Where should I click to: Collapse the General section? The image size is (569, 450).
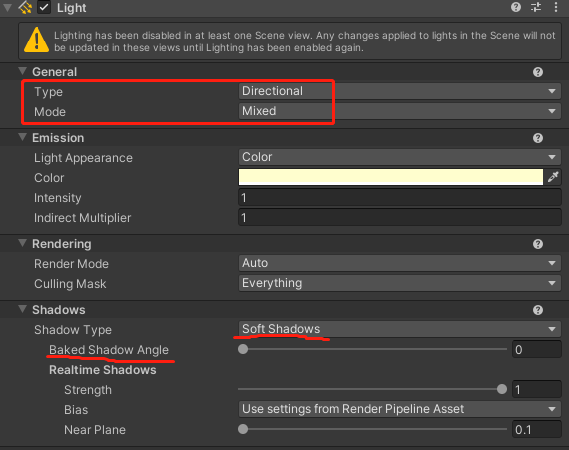pyautogui.click(x=22, y=71)
